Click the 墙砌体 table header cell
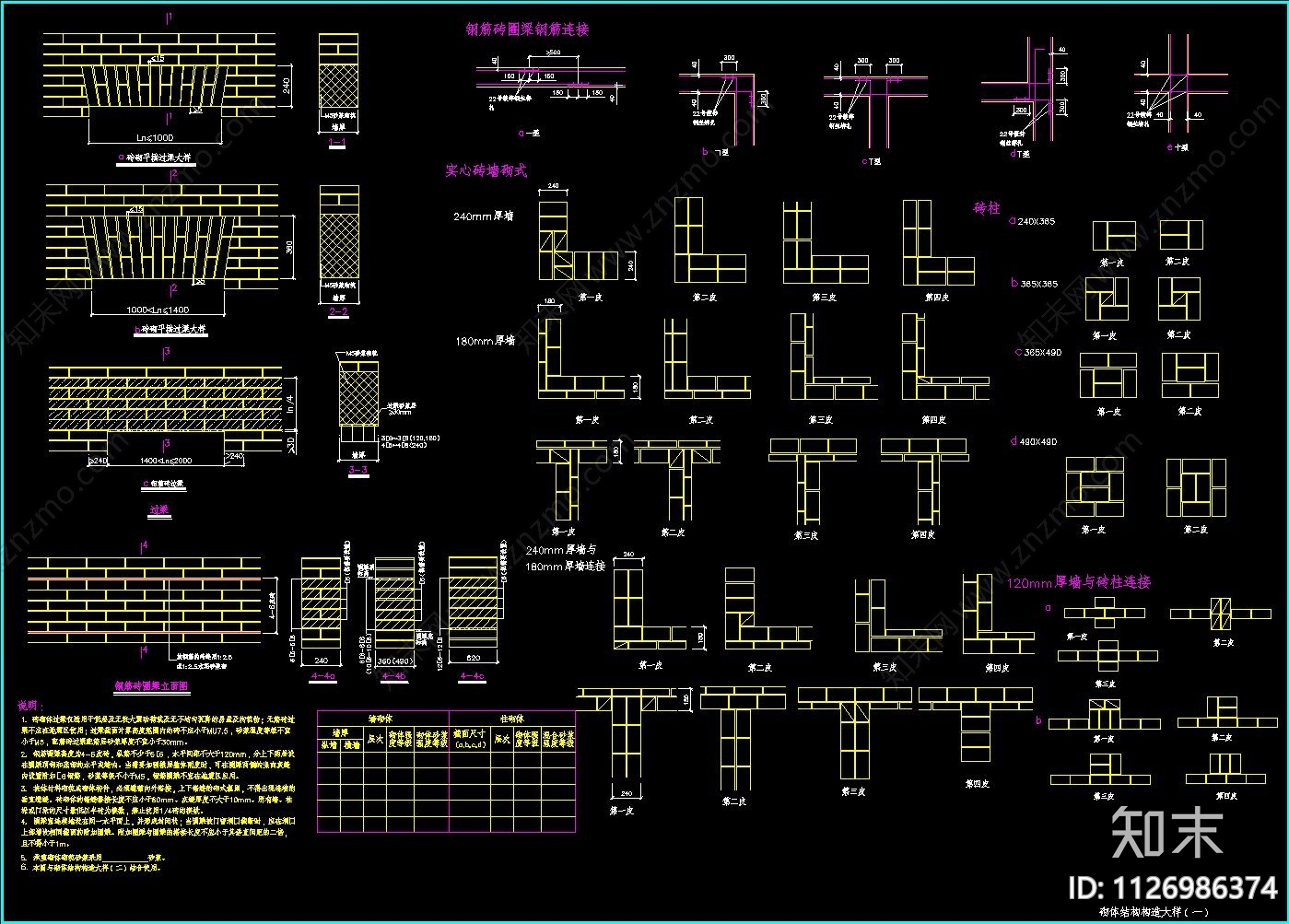 point(381,718)
